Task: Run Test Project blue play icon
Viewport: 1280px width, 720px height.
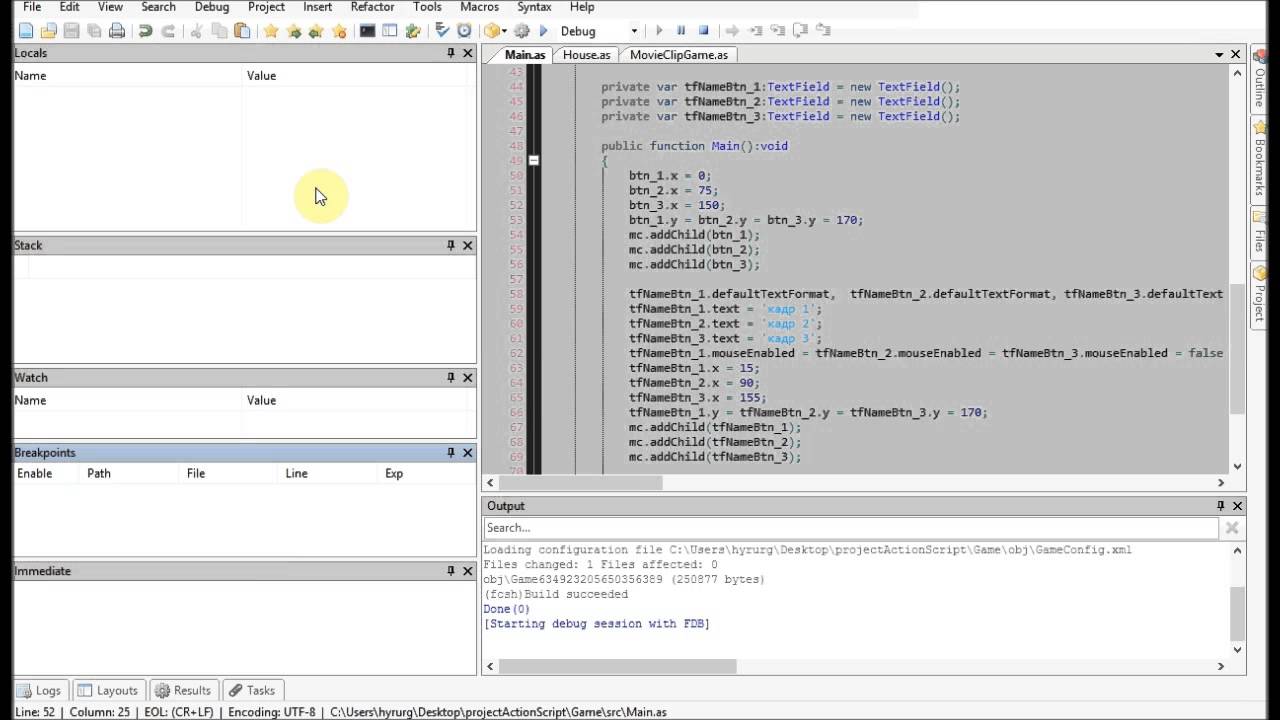Action: point(544,31)
